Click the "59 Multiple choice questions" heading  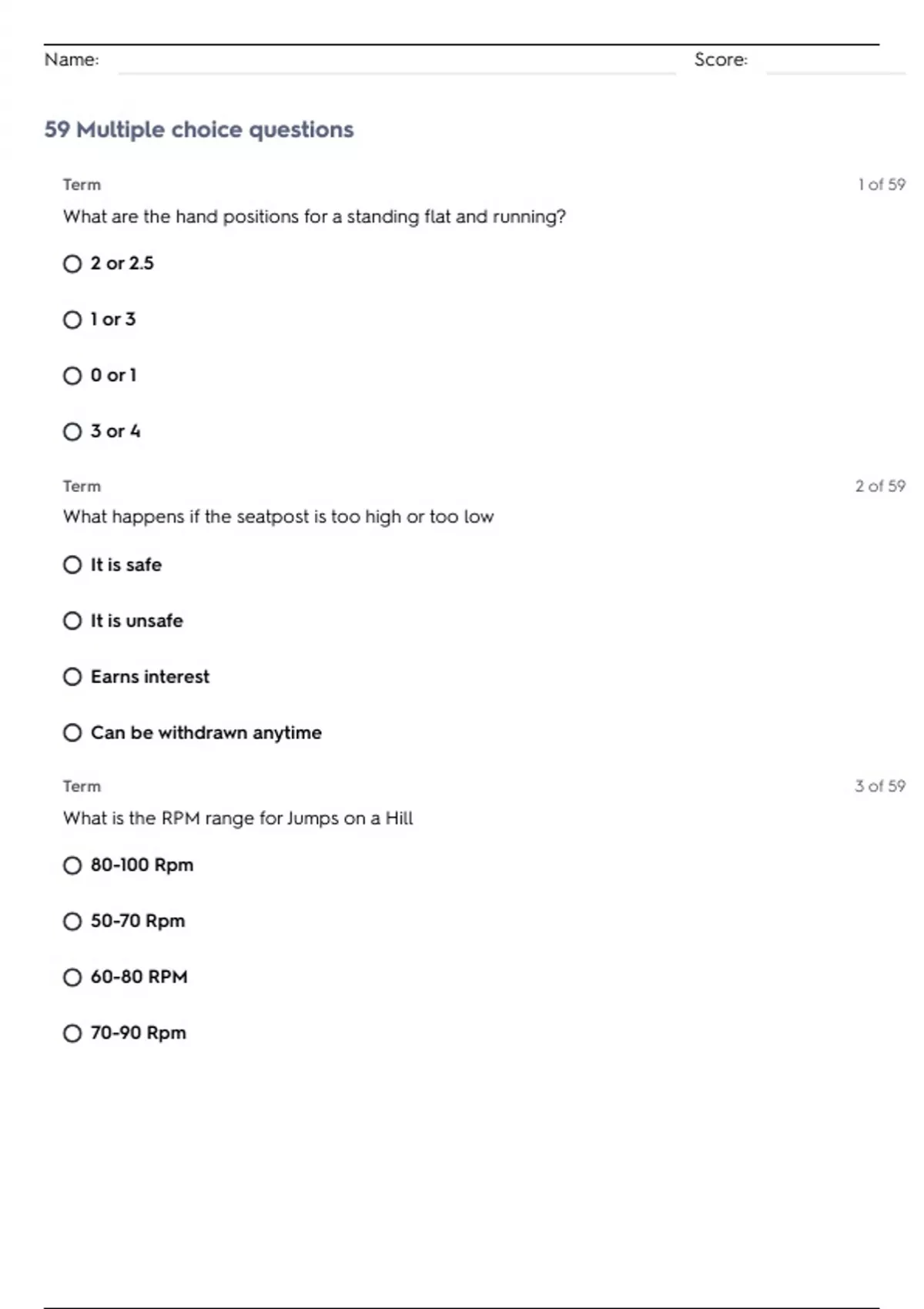pos(199,129)
